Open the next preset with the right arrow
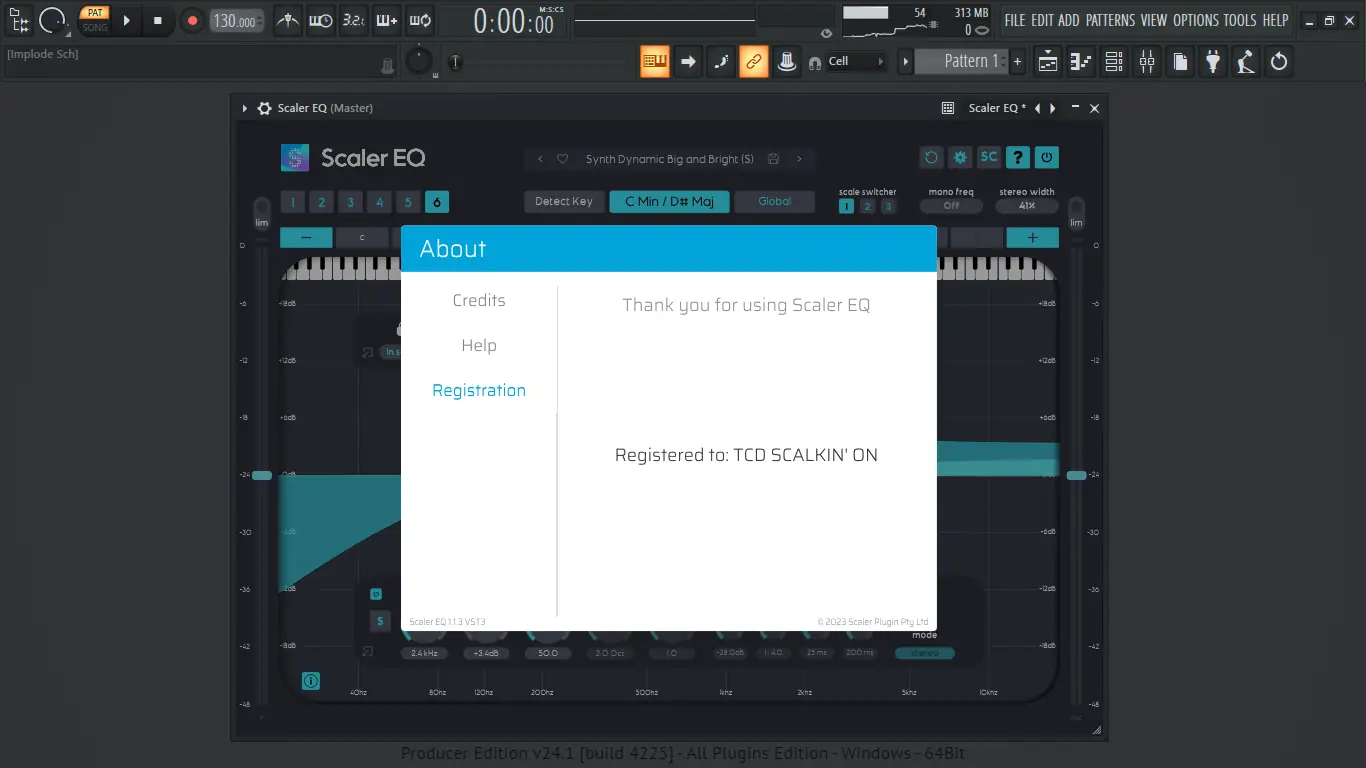Image resolution: width=1366 pixels, height=768 pixels. pos(798,158)
